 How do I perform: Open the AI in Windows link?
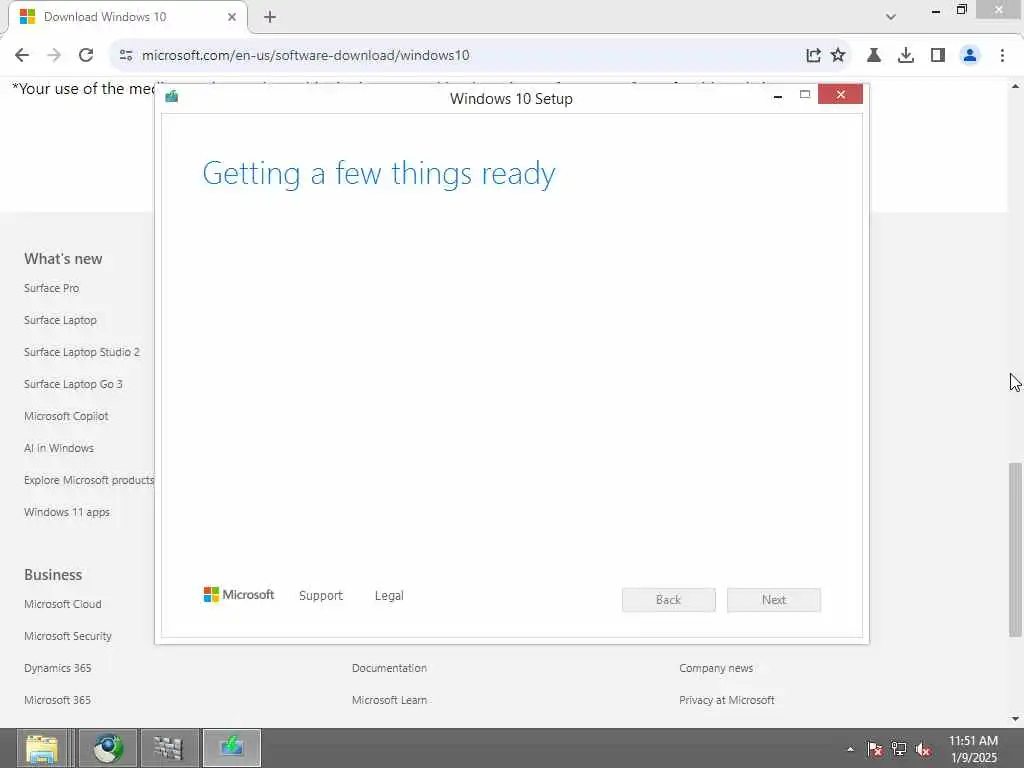pyautogui.click(x=59, y=448)
